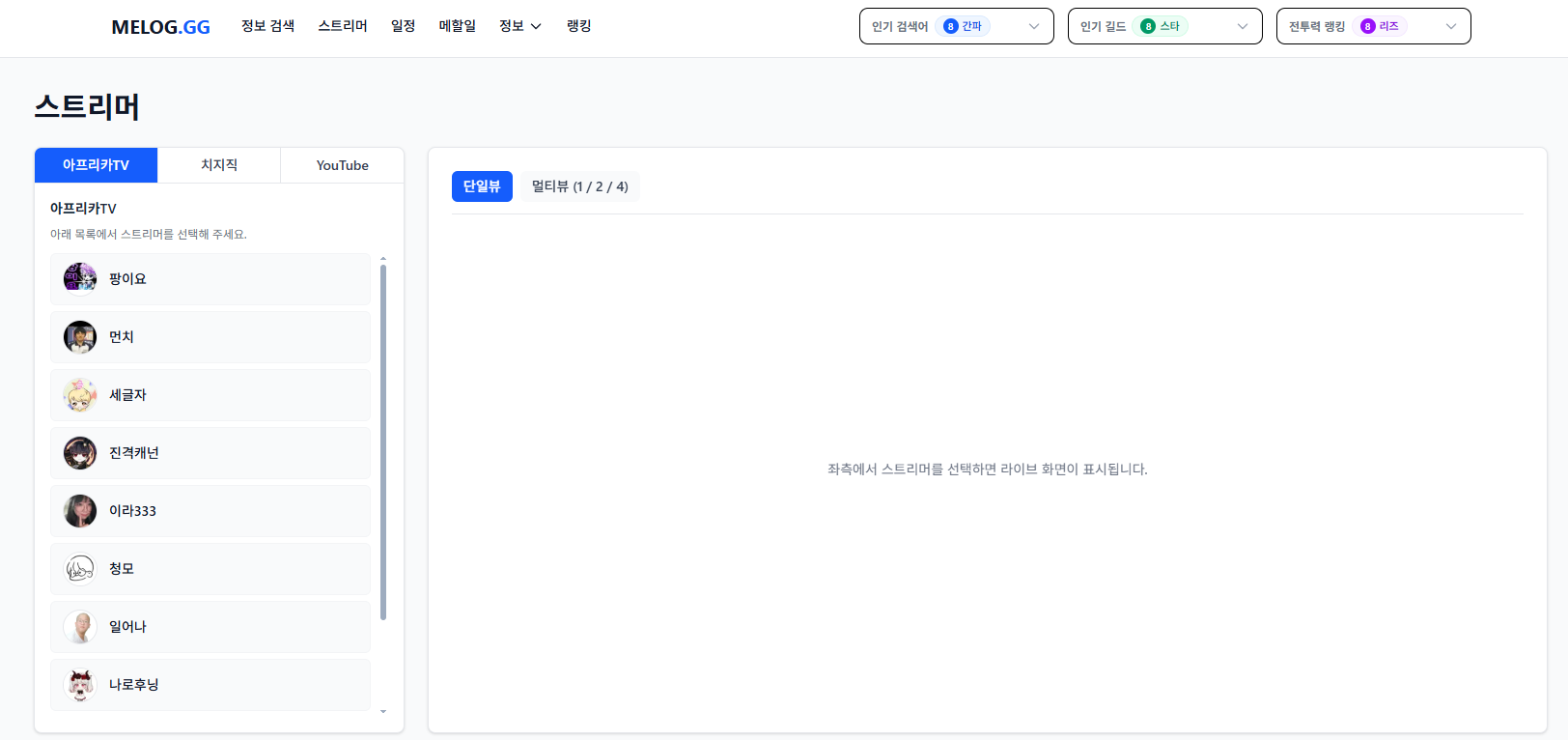The width and height of the screenshot is (1568, 740).
Task: Switch to the 아프리카TV tab
Action: coord(96,165)
